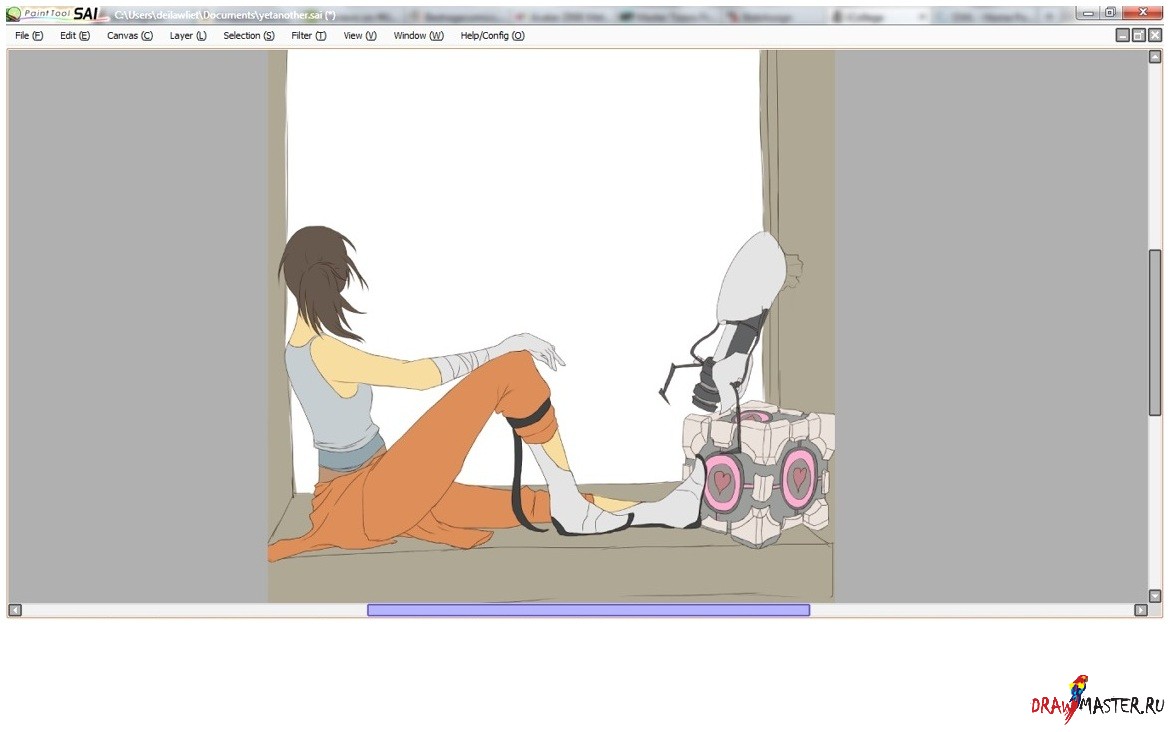Image resolution: width=1172 pixels, height=732 pixels.
Task: Open the Help/Config menu
Action: click(493, 36)
